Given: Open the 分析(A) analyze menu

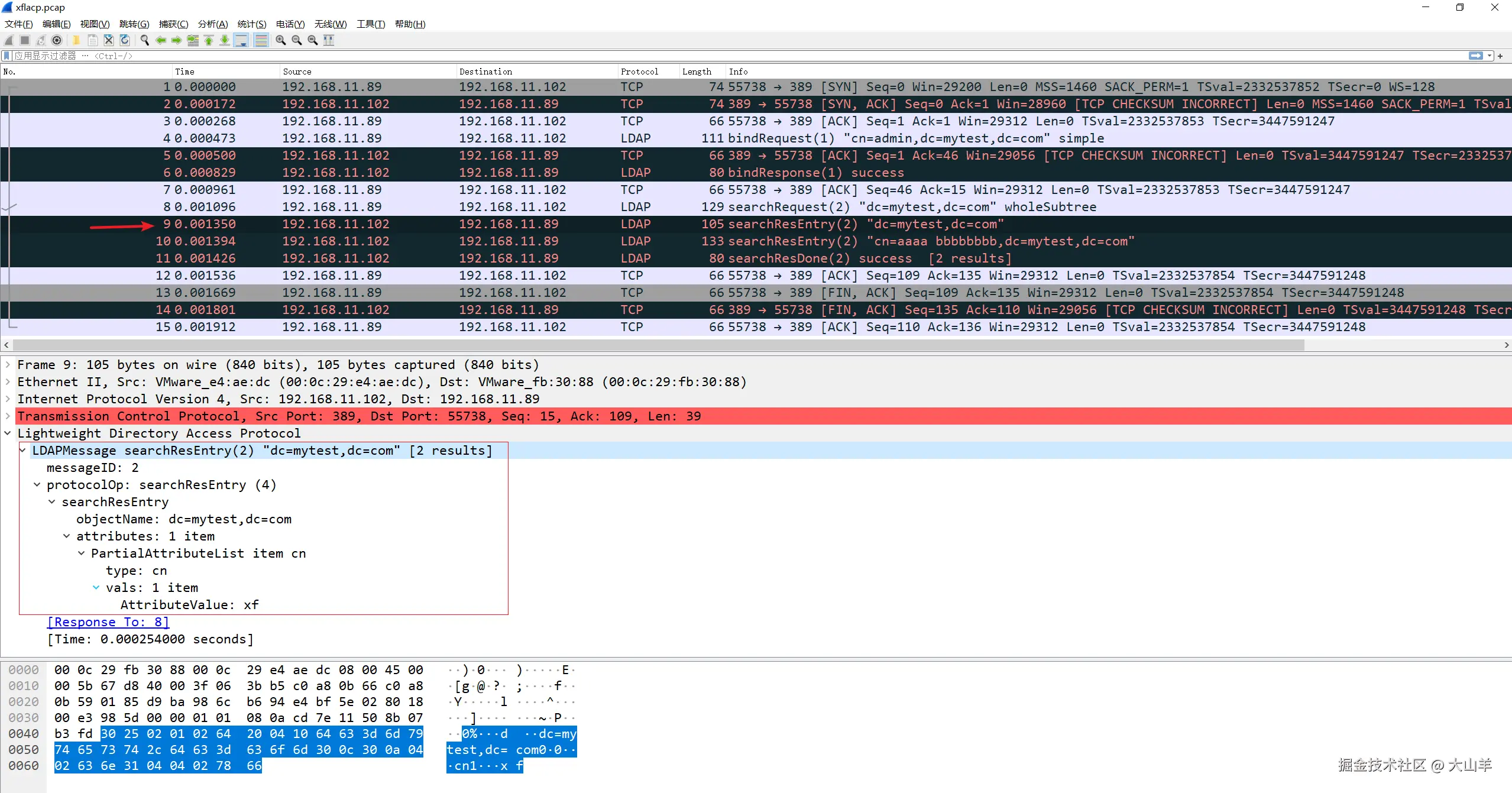Looking at the screenshot, I should pyautogui.click(x=212, y=24).
